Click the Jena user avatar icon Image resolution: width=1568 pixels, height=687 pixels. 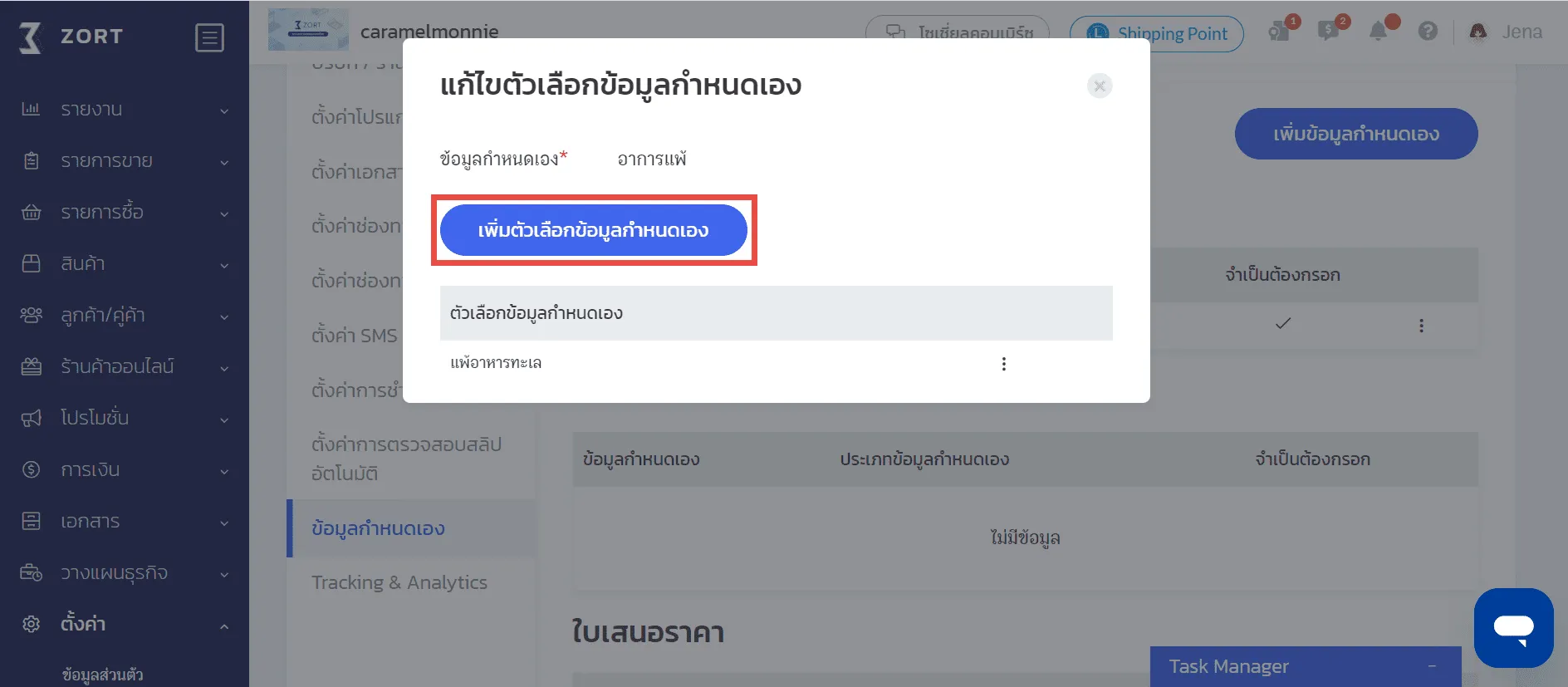tap(1478, 32)
